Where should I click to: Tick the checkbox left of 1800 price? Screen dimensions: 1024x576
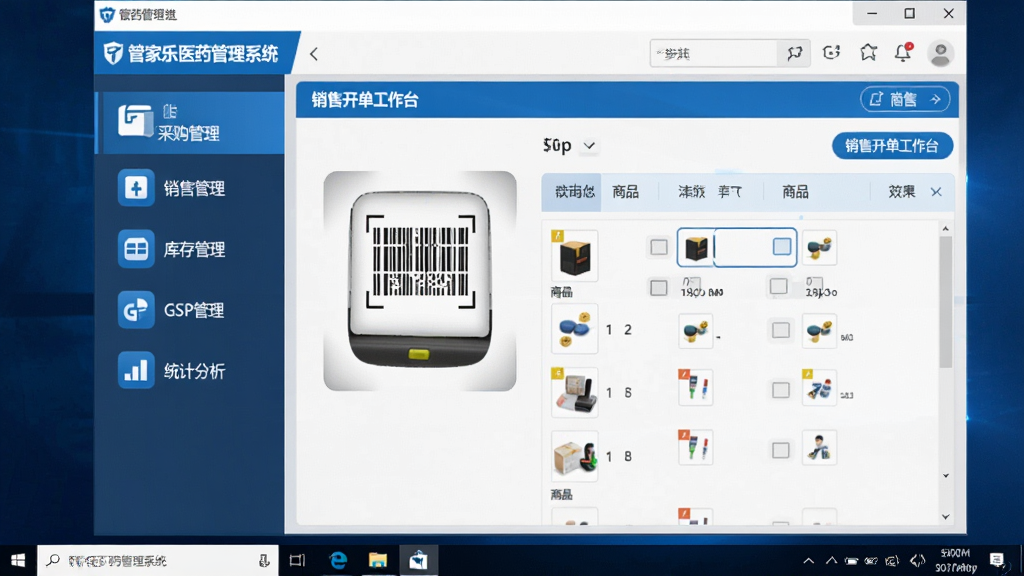click(x=658, y=287)
